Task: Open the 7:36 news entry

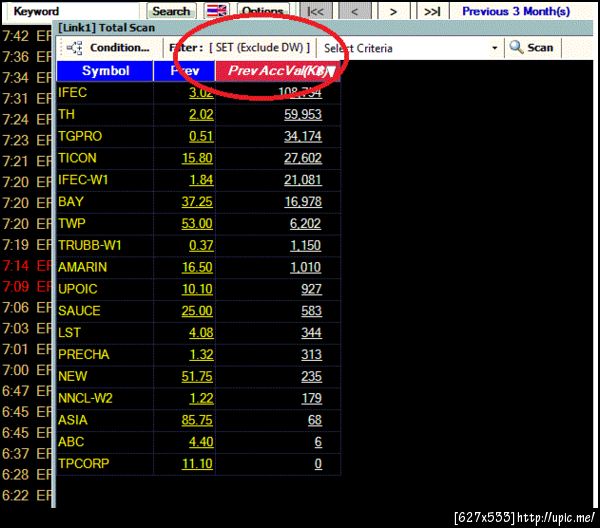Action: pyautogui.click(x=27, y=57)
